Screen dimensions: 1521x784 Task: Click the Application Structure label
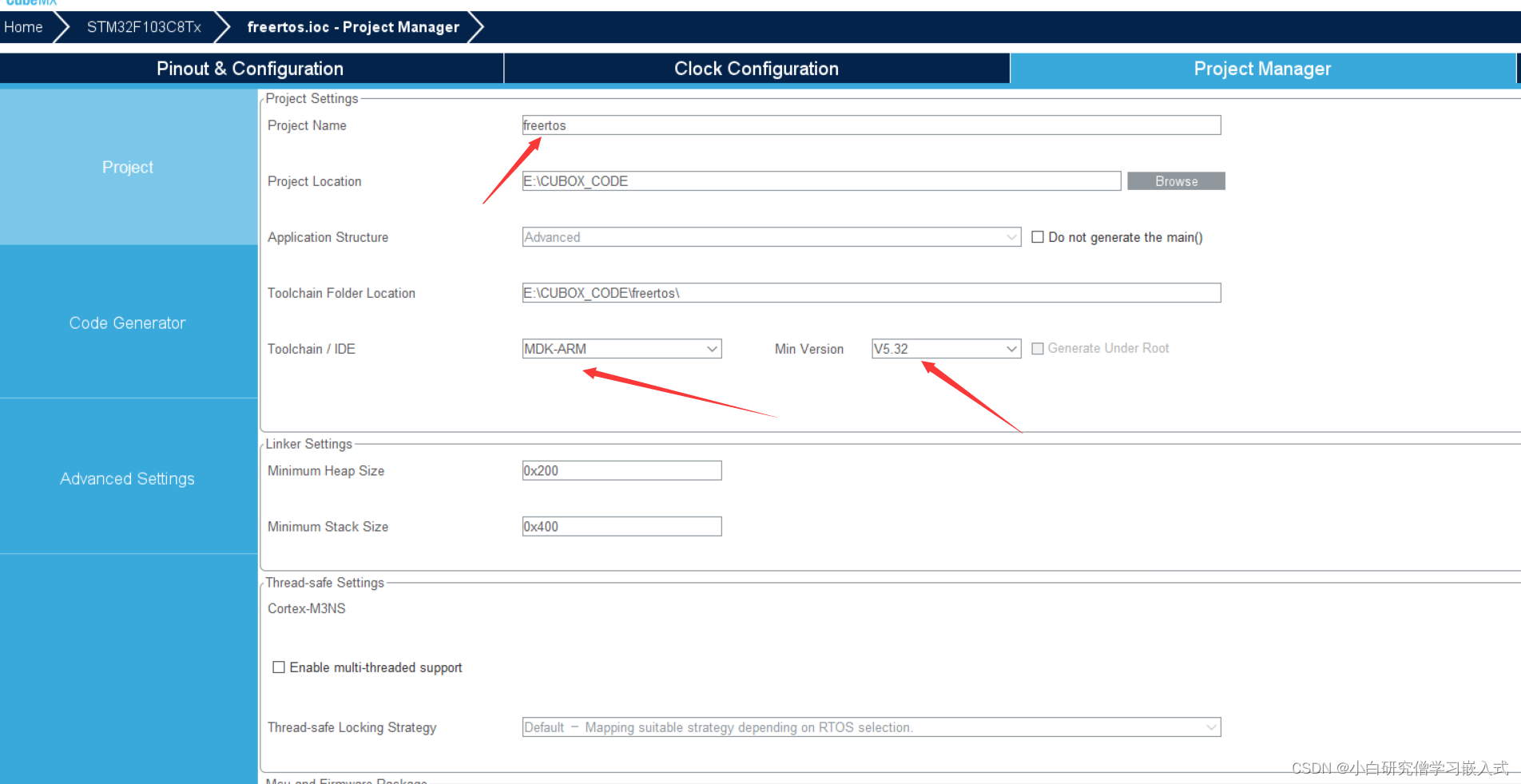tap(328, 237)
